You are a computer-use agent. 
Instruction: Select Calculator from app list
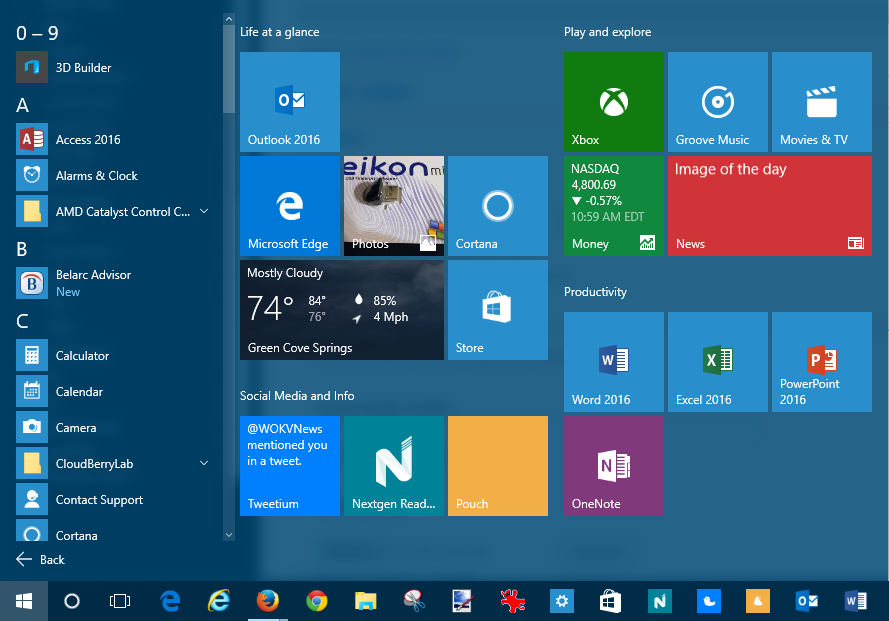(x=82, y=356)
